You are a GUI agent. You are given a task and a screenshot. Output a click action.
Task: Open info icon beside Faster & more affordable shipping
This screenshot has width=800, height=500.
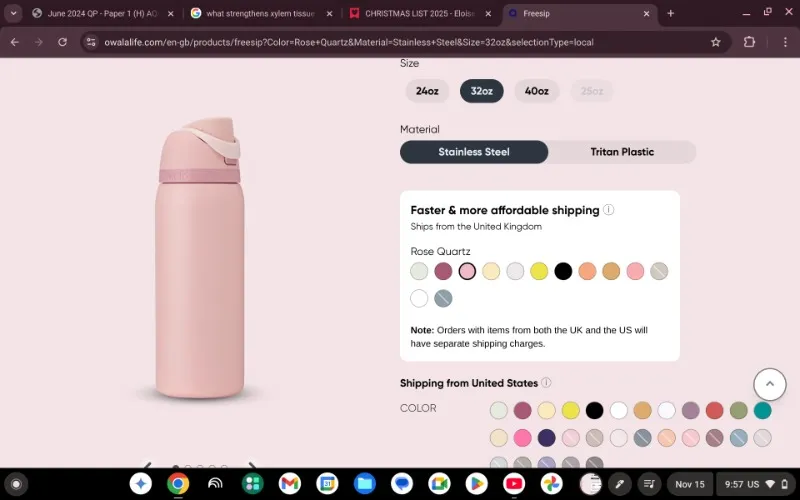[x=609, y=210]
